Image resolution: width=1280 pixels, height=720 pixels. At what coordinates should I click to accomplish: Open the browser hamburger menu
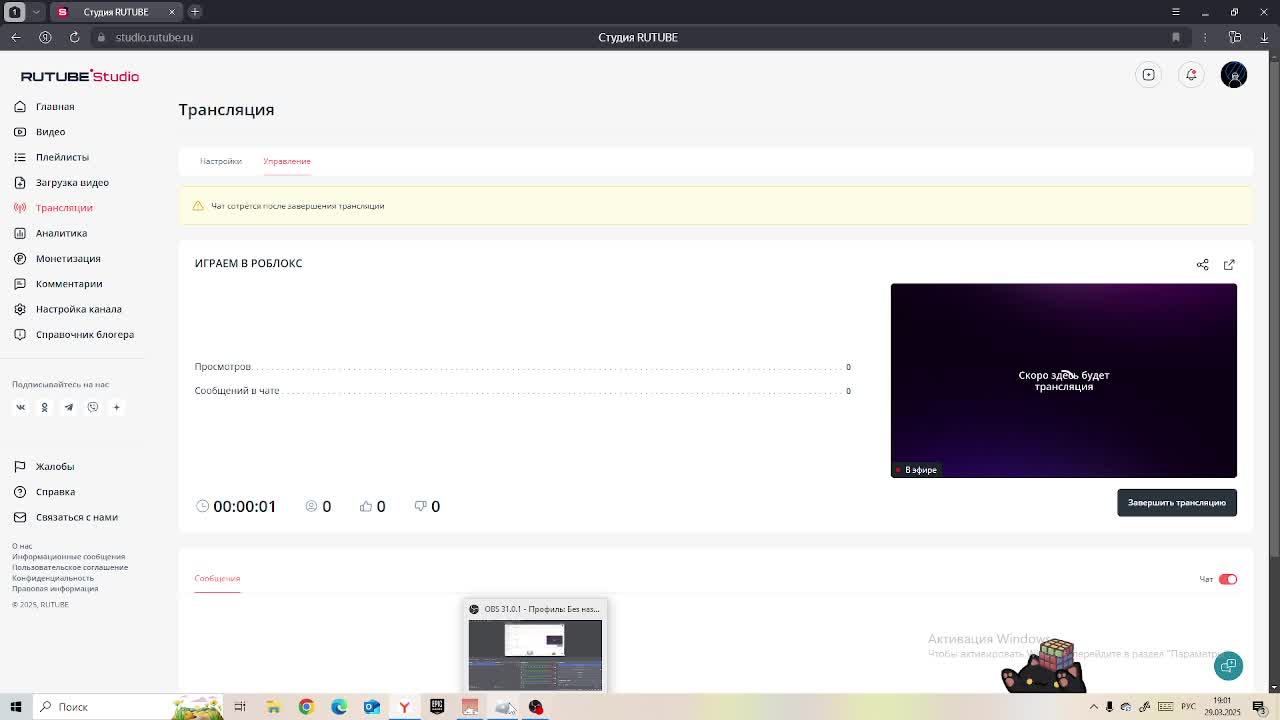(x=1176, y=12)
